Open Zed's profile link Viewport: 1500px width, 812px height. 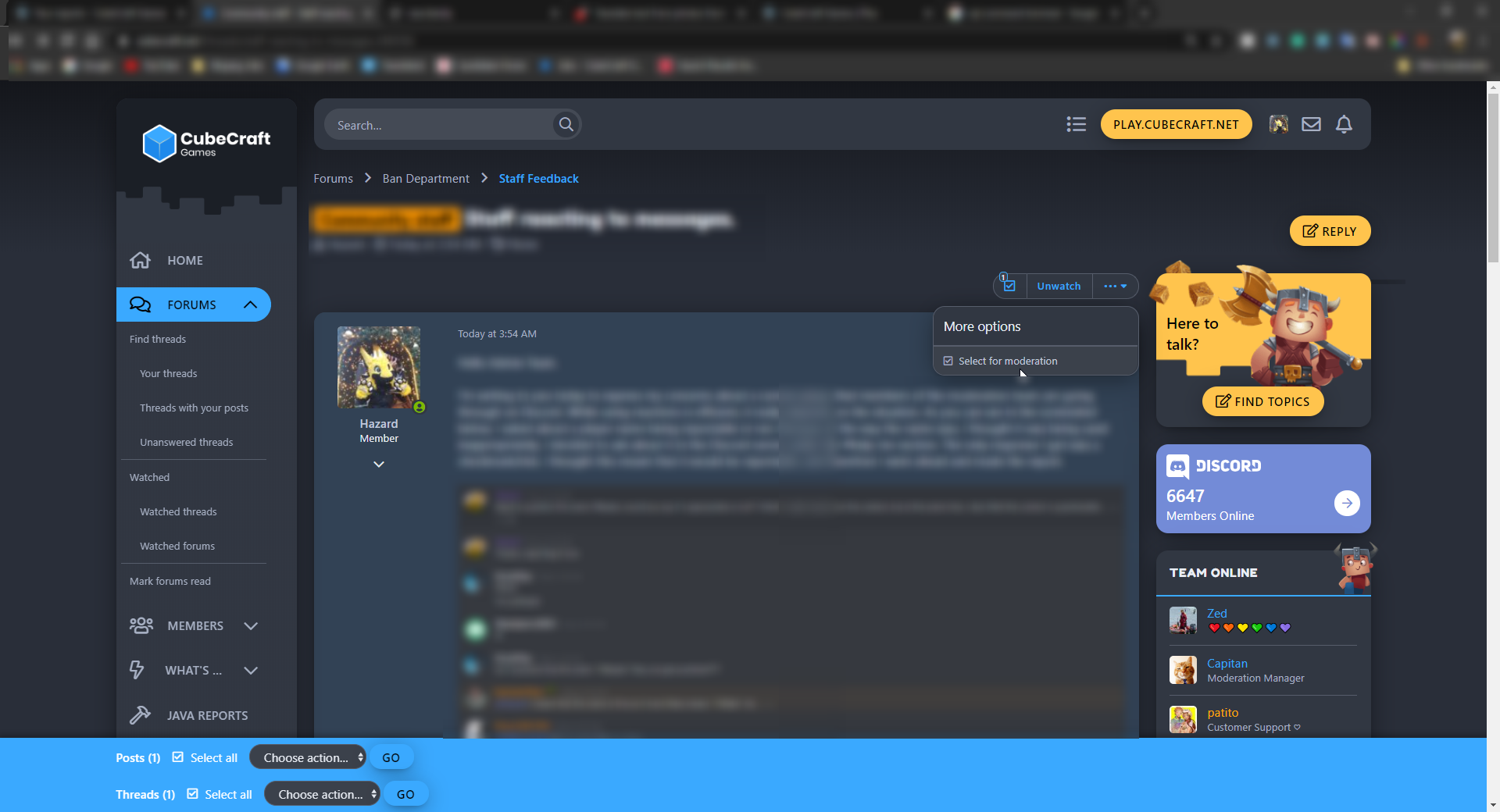tap(1216, 613)
